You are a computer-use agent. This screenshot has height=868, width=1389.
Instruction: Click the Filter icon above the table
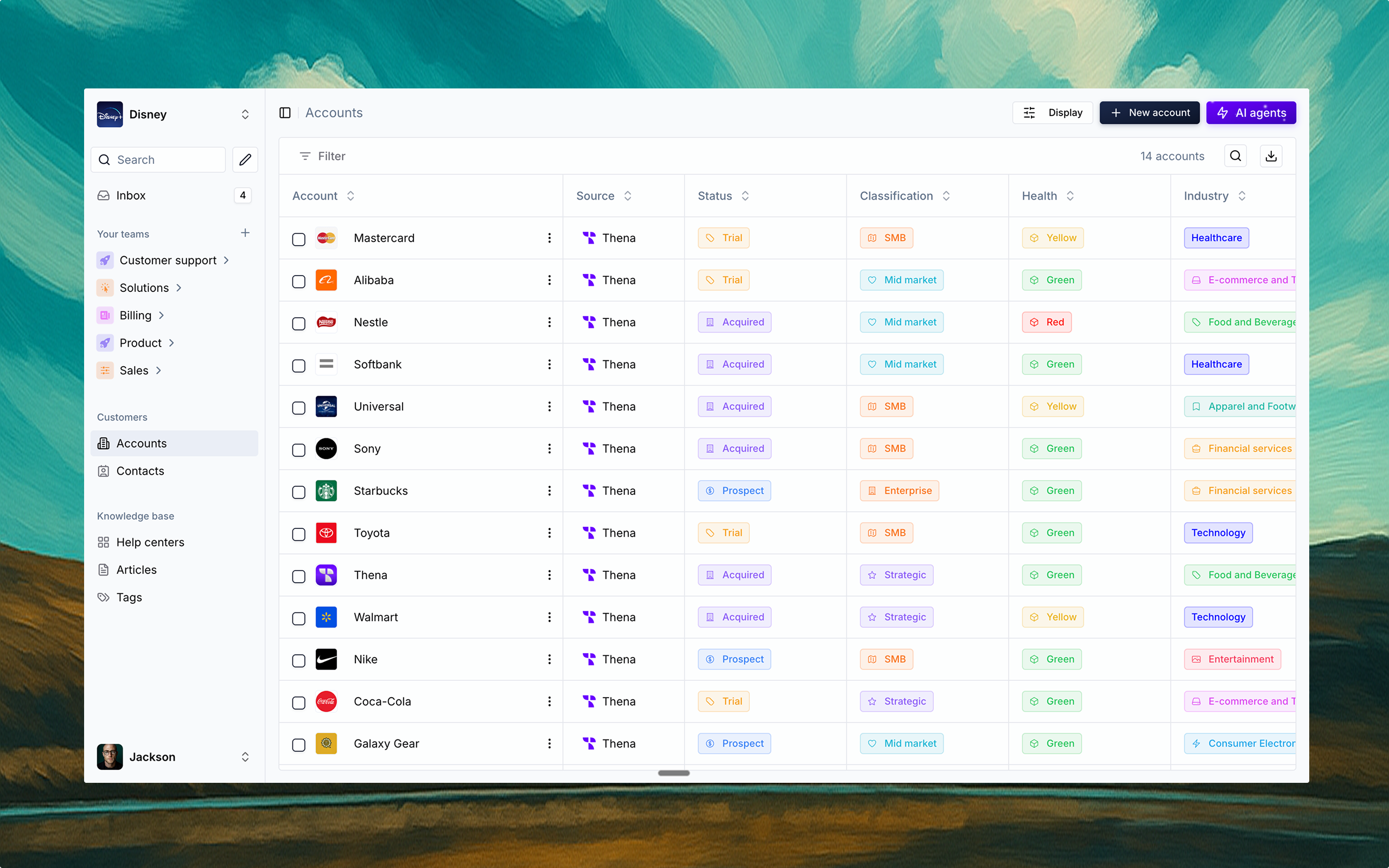coord(305,156)
